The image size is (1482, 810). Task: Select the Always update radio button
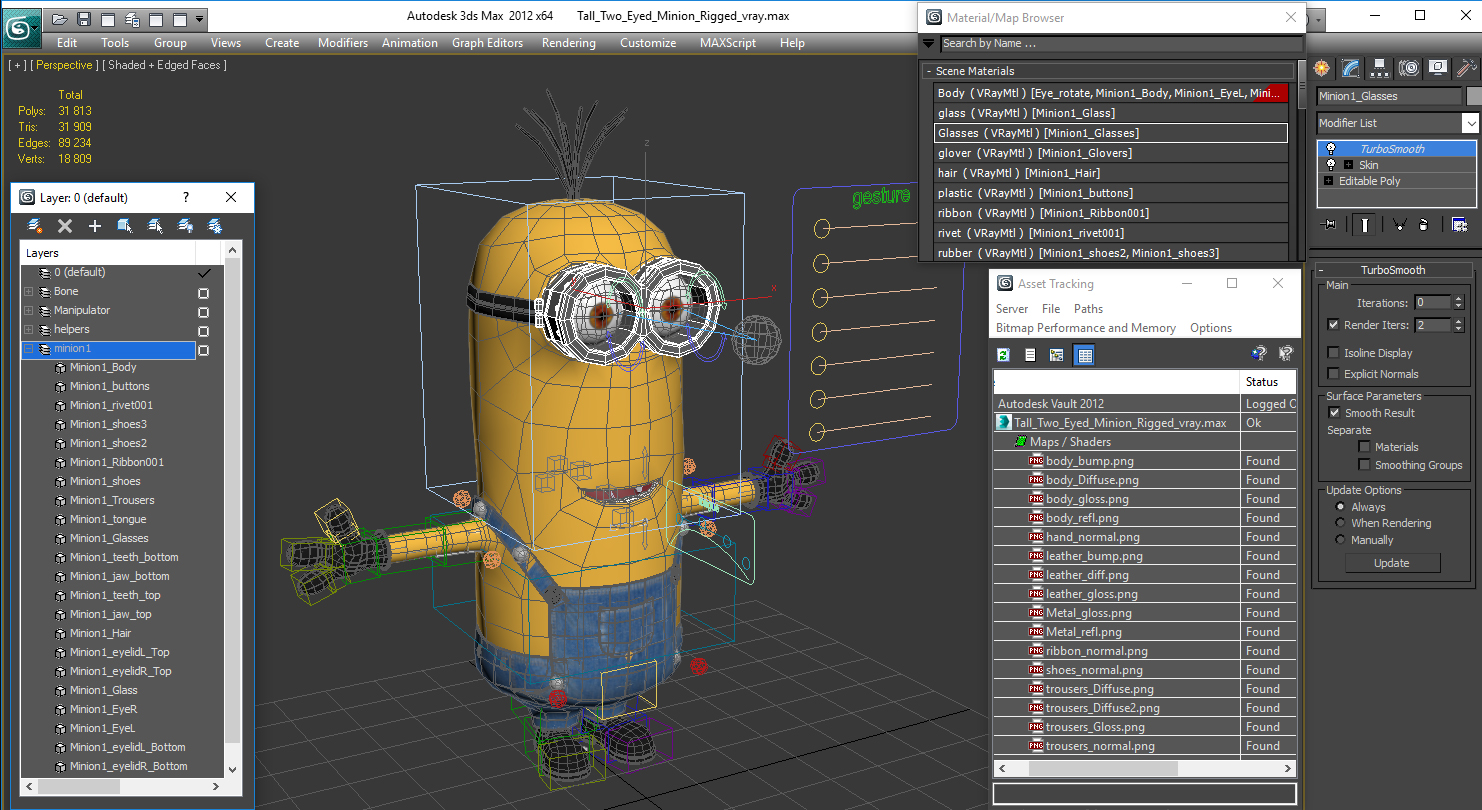tap(1340, 507)
